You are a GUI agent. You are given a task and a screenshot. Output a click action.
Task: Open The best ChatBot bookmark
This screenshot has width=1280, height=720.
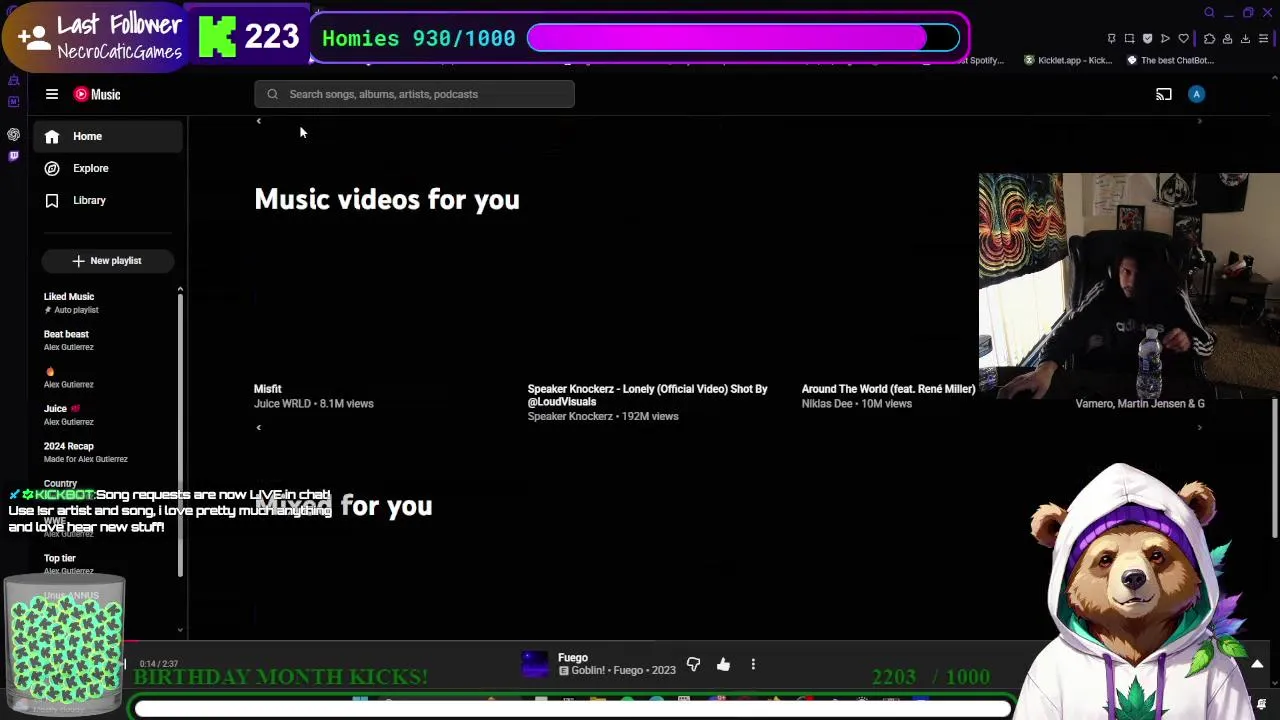coord(1170,60)
